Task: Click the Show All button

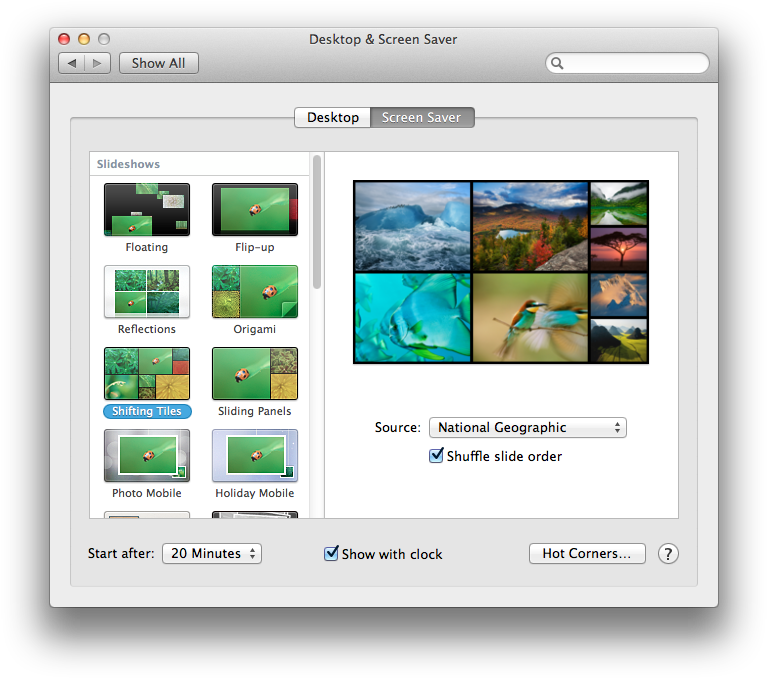Action: (x=158, y=63)
